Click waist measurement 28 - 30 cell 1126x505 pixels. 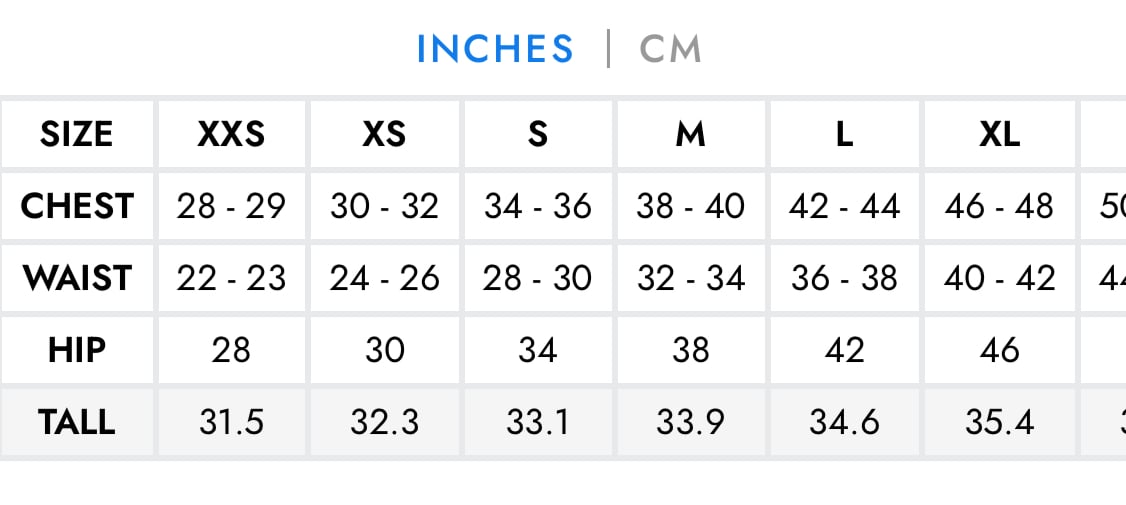click(x=538, y=278)
